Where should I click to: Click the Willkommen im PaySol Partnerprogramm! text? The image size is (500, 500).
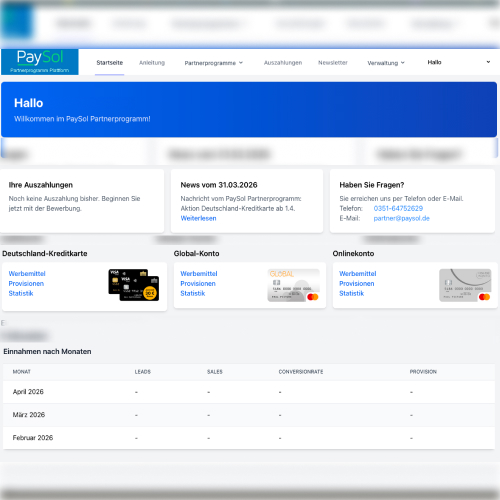82,119
